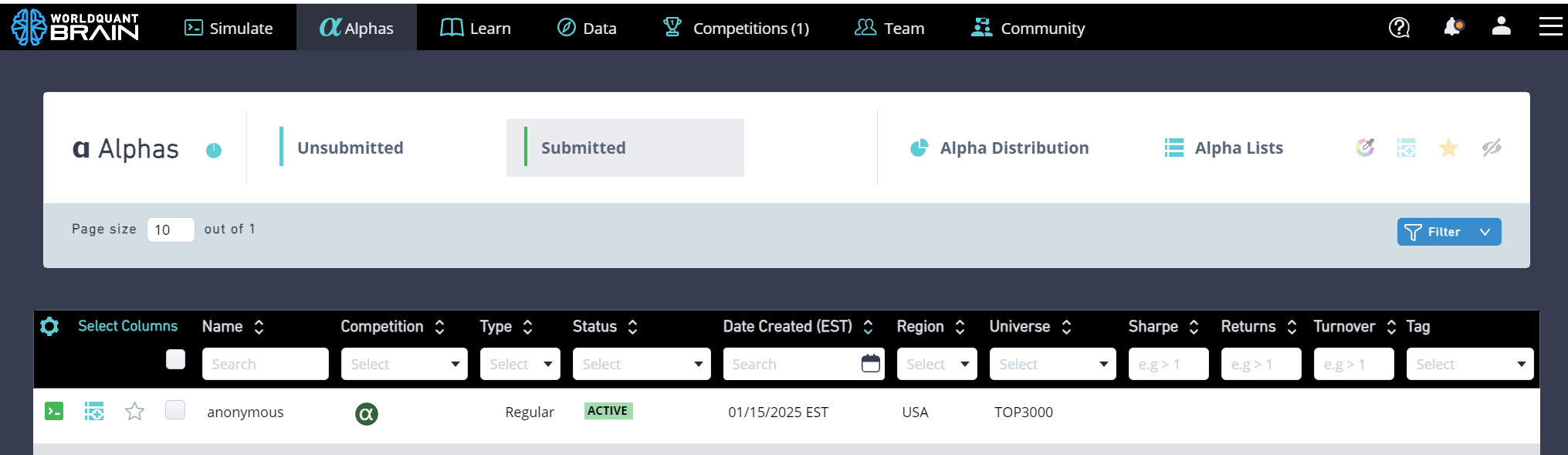Toggle the hidden alphas eye icon
Screen dimensions: 1568x455
tap(1492, 148)
